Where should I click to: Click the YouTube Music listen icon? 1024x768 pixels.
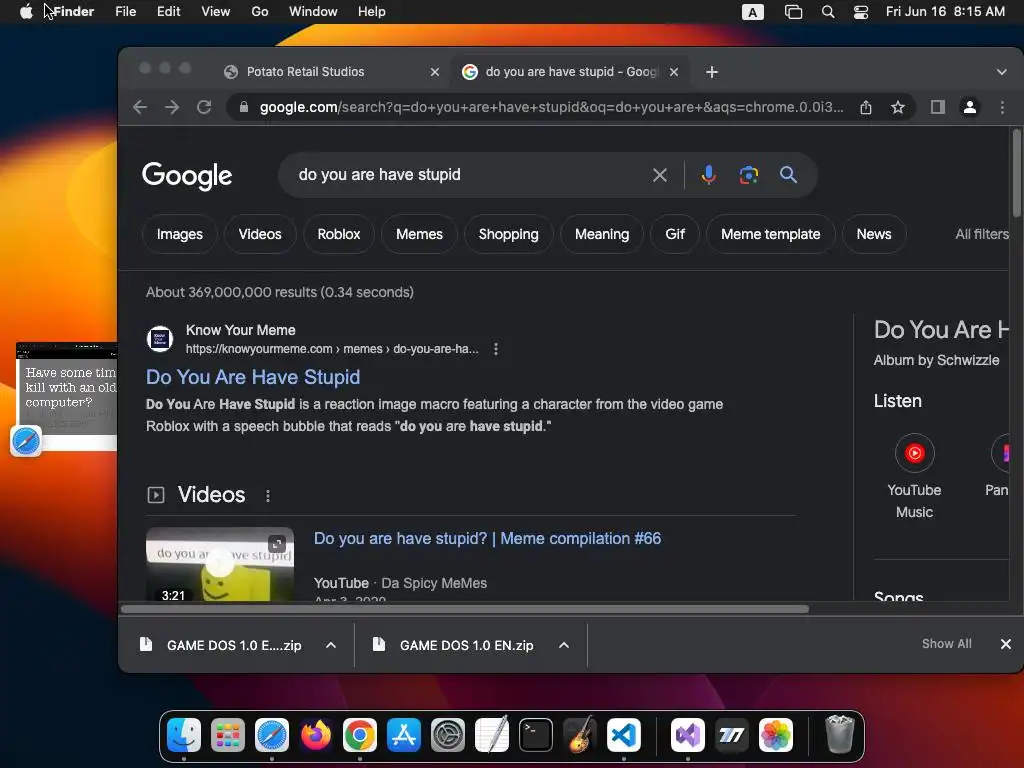point(914,453)
